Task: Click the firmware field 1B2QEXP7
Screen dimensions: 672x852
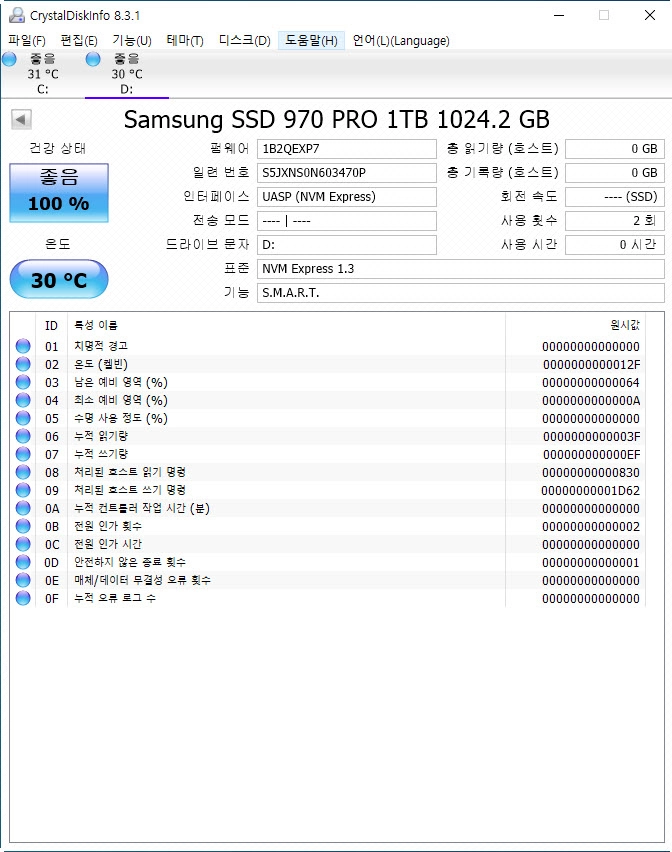Action: pyautogui.click(x=347, y=149)
